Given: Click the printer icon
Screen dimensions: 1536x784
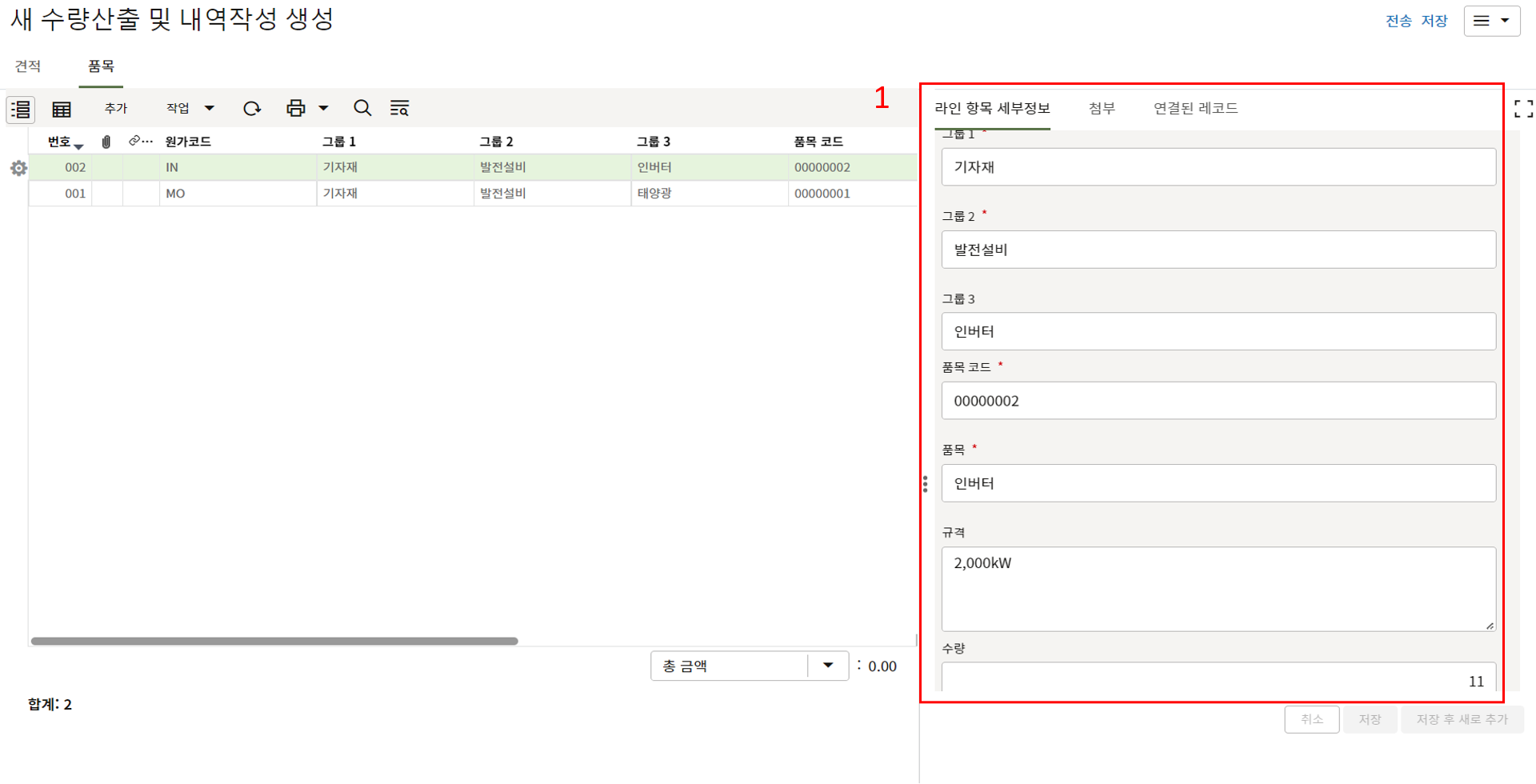Looking at the screenshot, I should (x=296, y=108).
